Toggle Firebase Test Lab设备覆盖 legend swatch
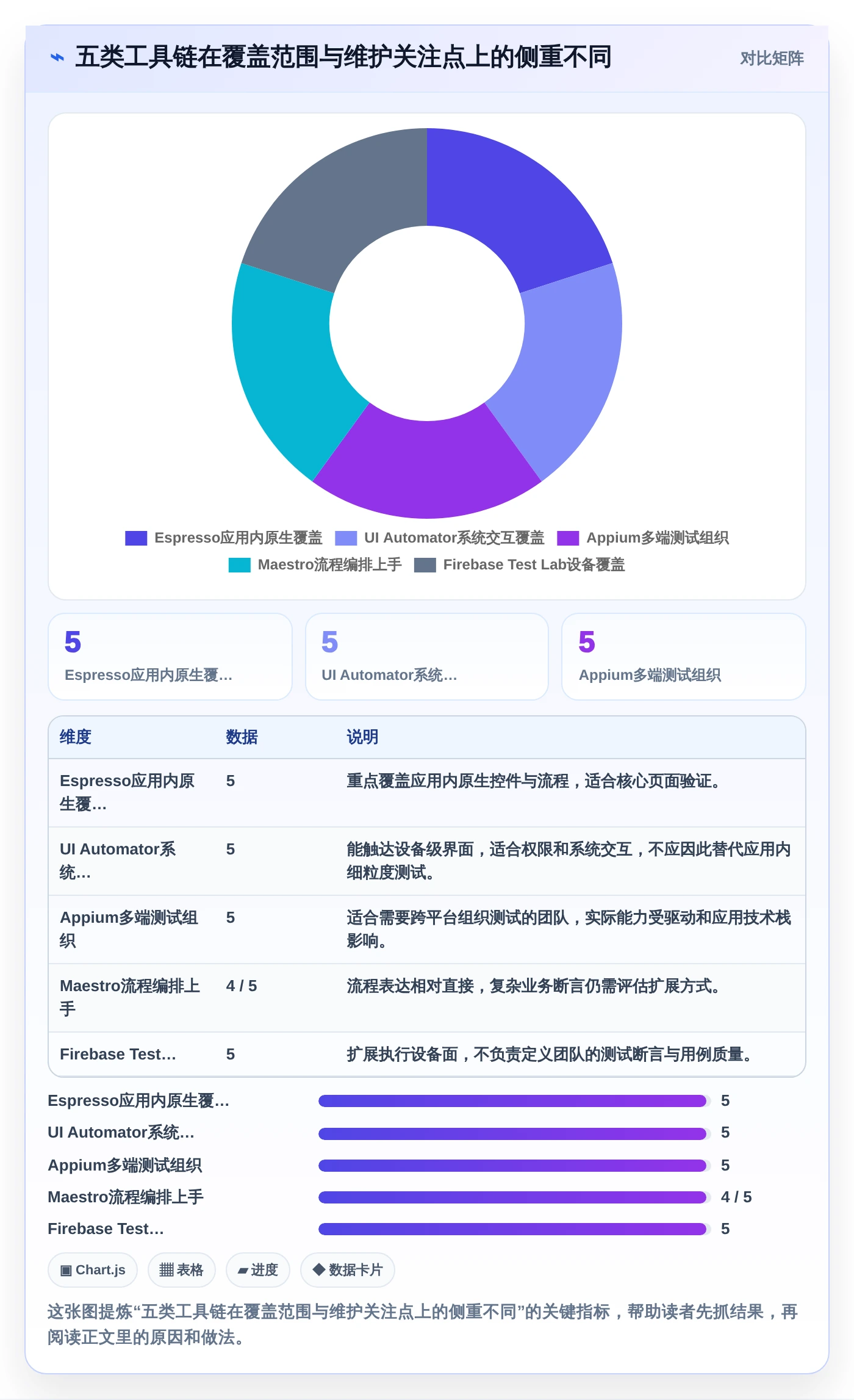Image resolution: width=854 pixels, height=1400 pixels. (425, 565)
